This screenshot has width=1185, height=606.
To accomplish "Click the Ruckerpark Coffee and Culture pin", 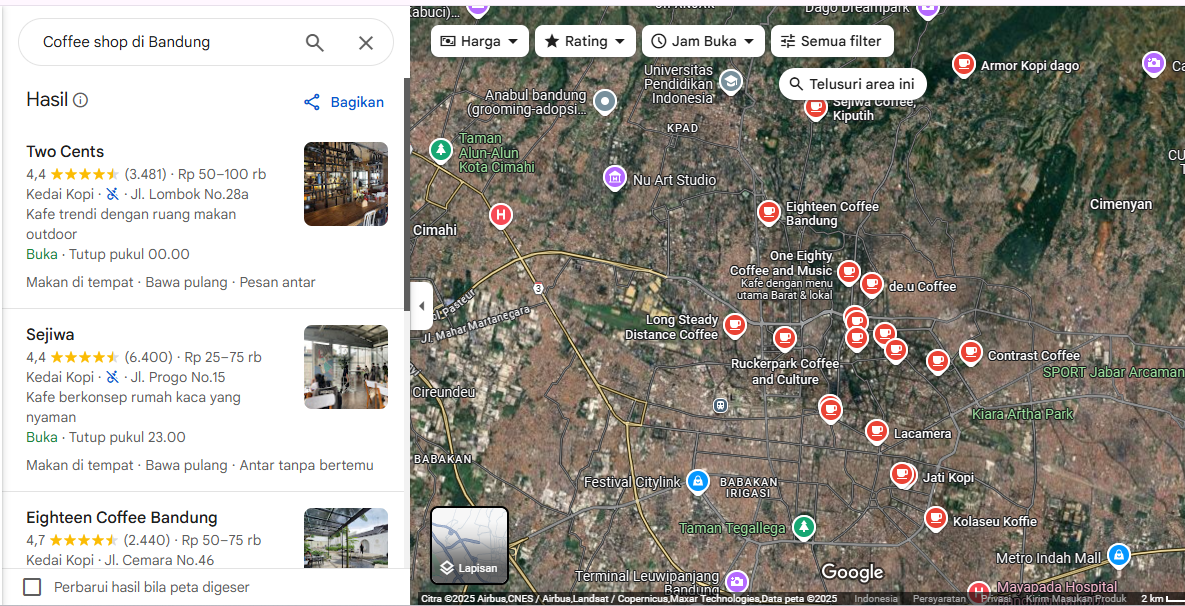I will pyautogui.click(x=784, y=338).
